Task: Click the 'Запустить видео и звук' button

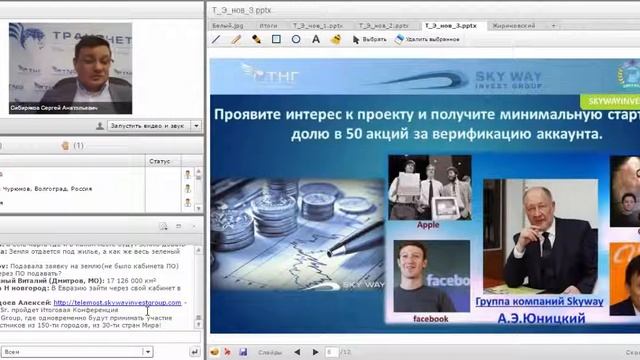Action: (x=149, y=126)
